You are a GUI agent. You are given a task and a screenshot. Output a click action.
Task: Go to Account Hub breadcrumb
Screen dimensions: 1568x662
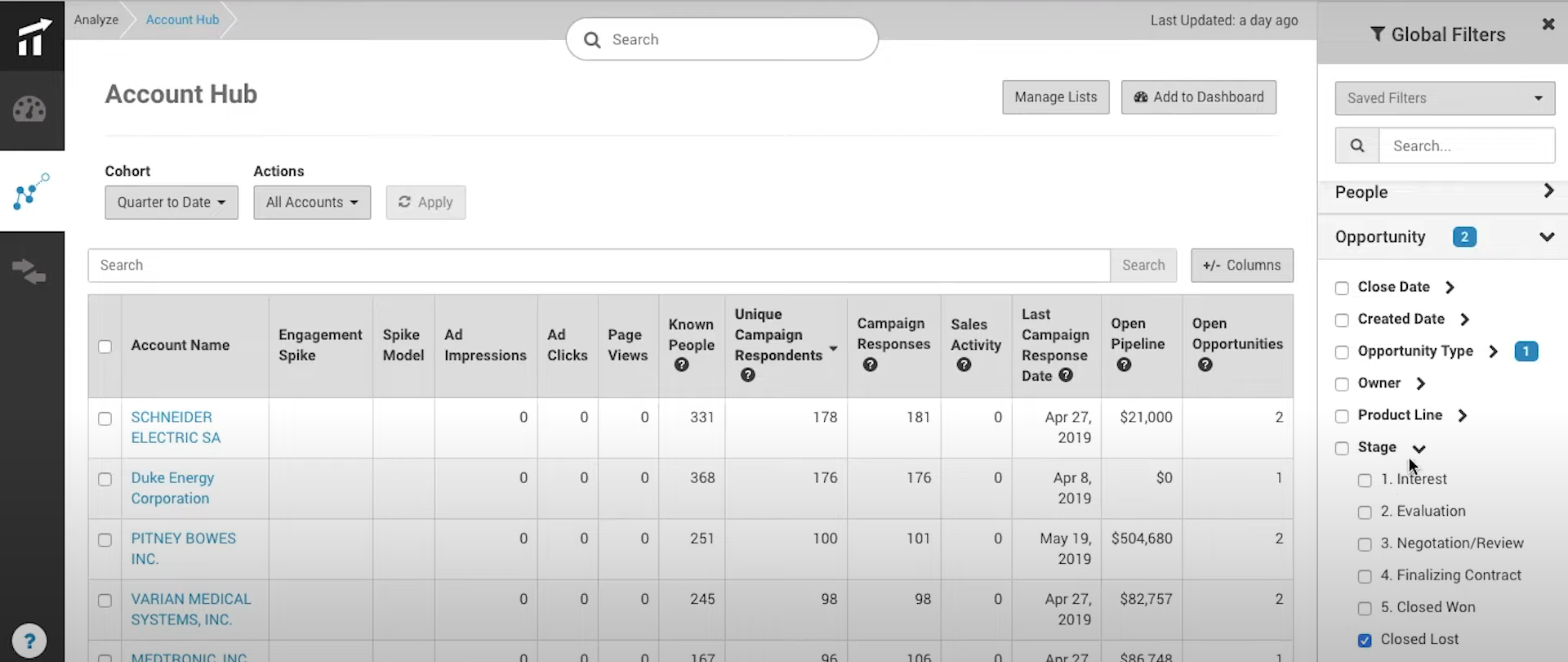[182, 20]
